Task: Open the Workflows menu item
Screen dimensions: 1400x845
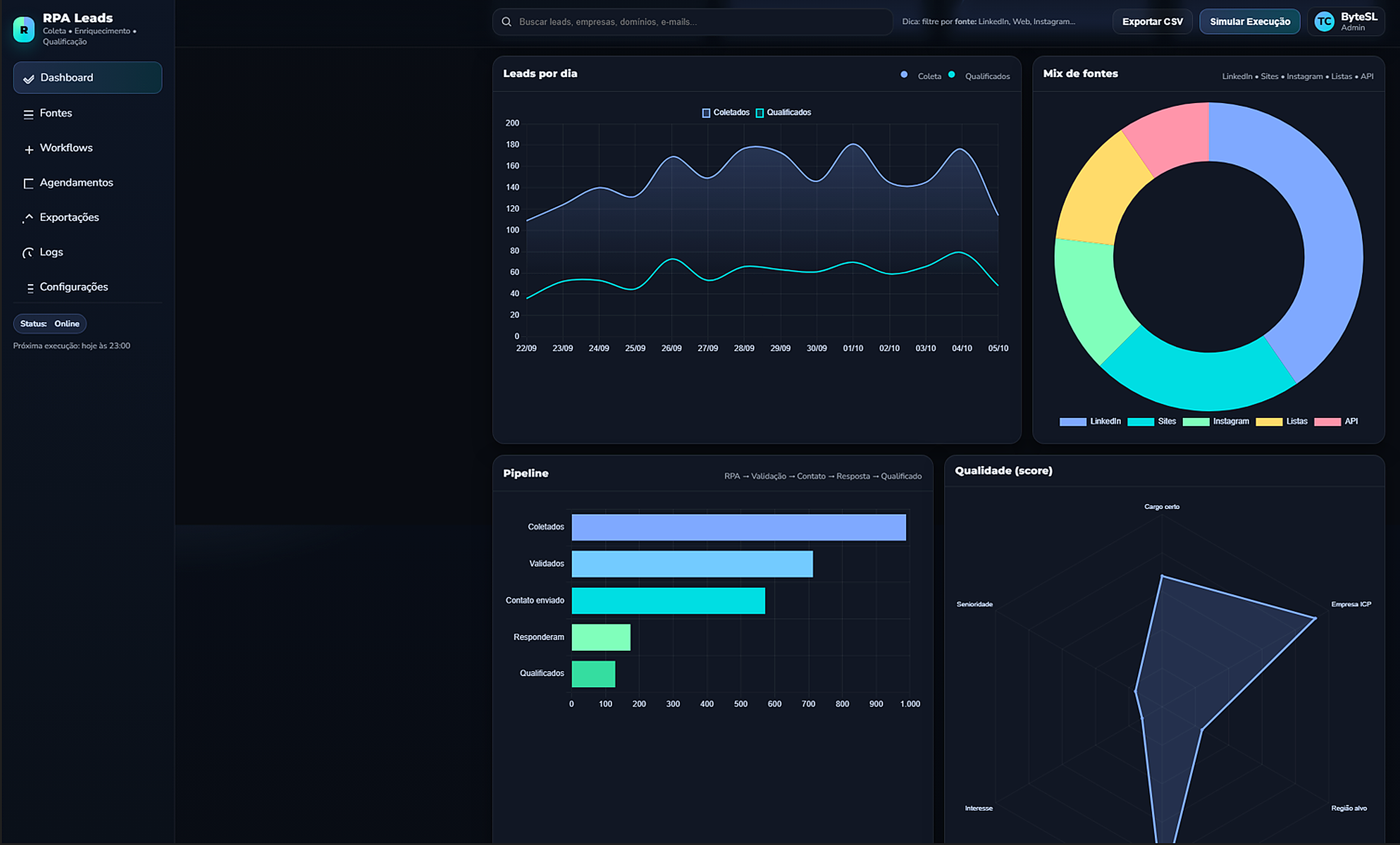Action: pyautogui.click(x=66, y=148)
